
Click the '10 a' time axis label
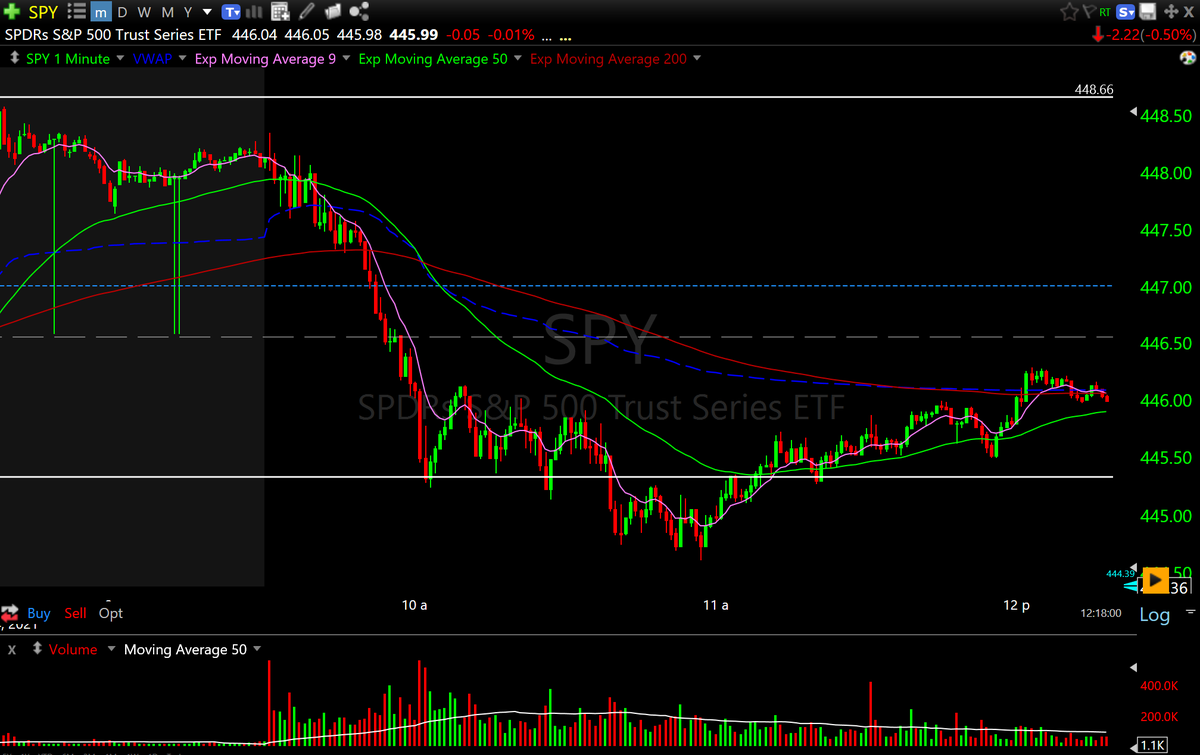click(415, 605)
